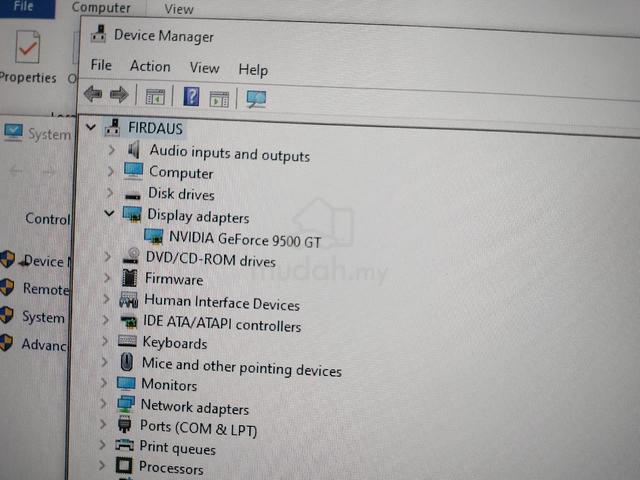Select the FIRDAUS computer name
Viewport: 640px width, 480px height.
coord(156,128)
